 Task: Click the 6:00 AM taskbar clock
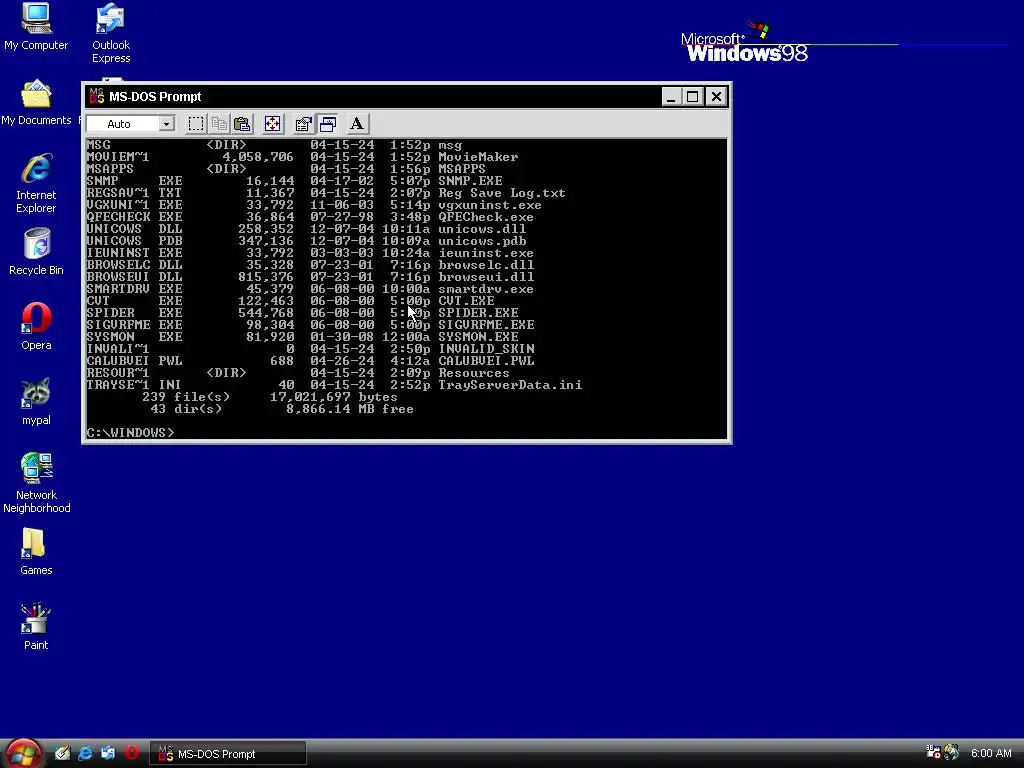pyautogui.click(x=991, y=754)
